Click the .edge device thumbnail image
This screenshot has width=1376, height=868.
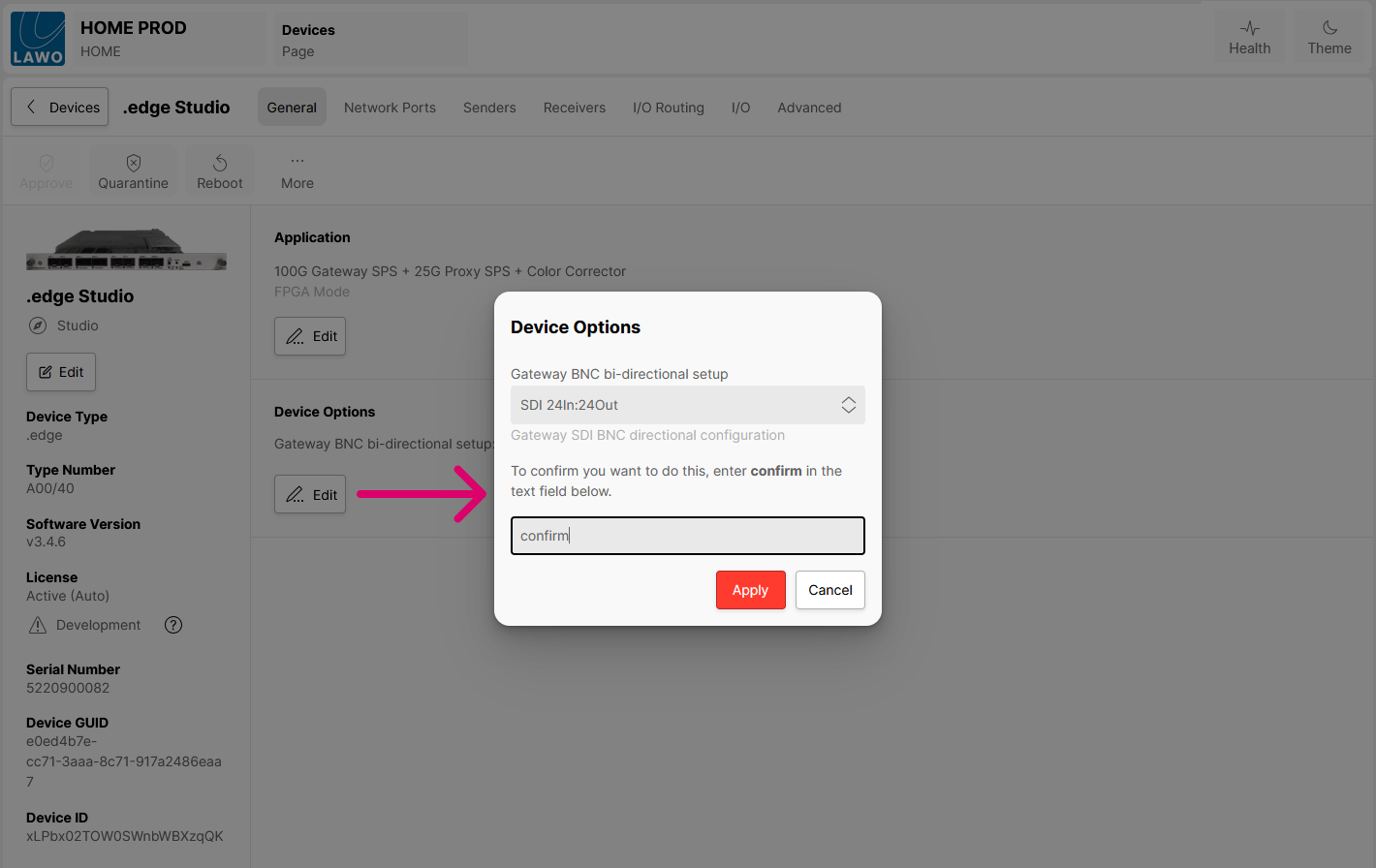(126, 251)
